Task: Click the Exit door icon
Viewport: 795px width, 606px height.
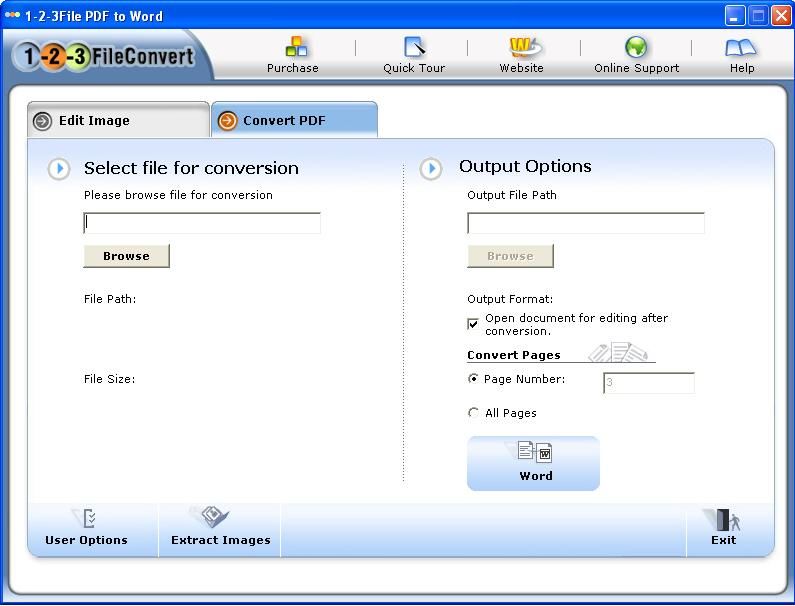Action: tap(724, 520)
